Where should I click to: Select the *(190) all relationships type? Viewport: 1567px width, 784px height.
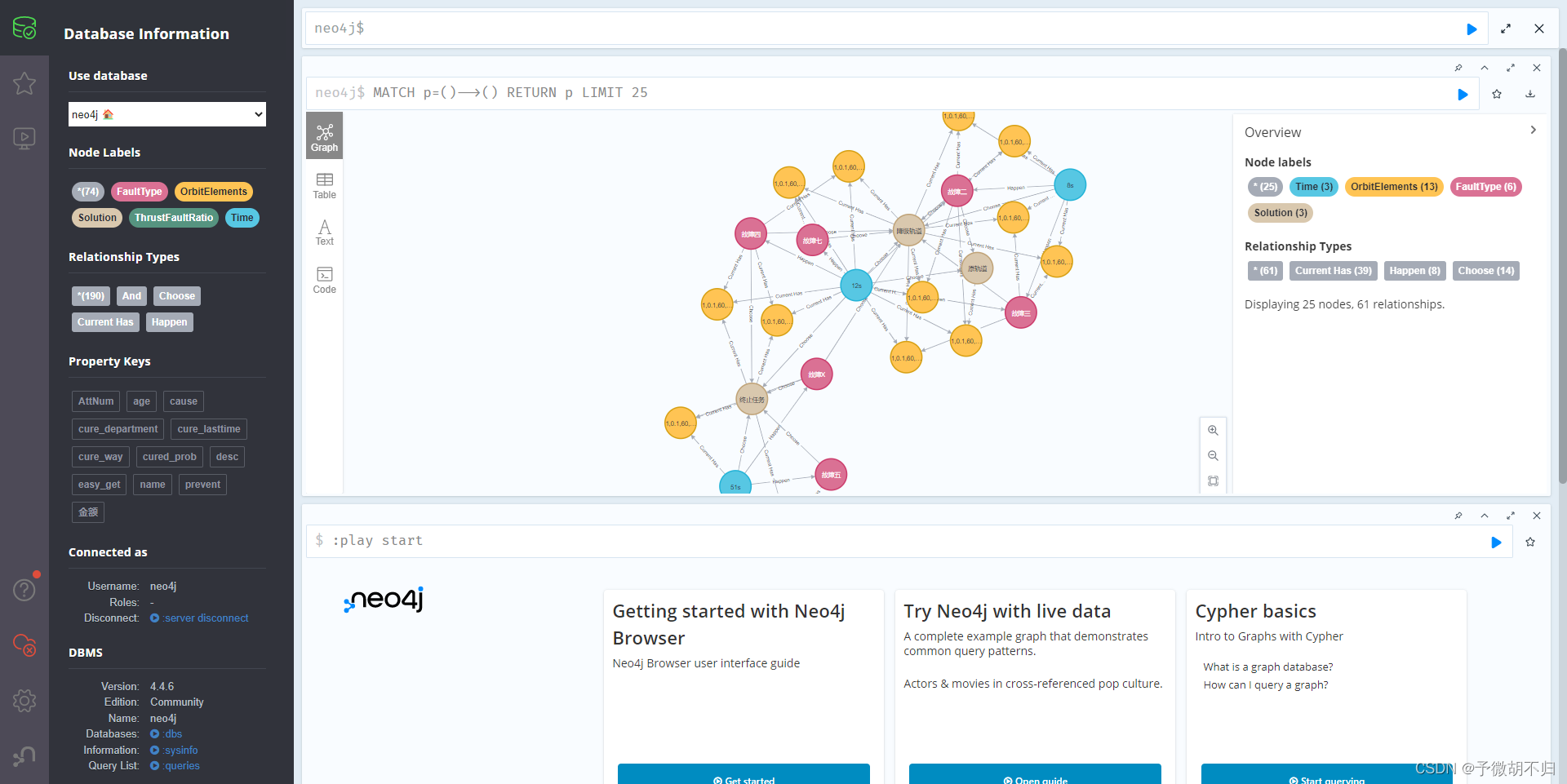(91, 296)
